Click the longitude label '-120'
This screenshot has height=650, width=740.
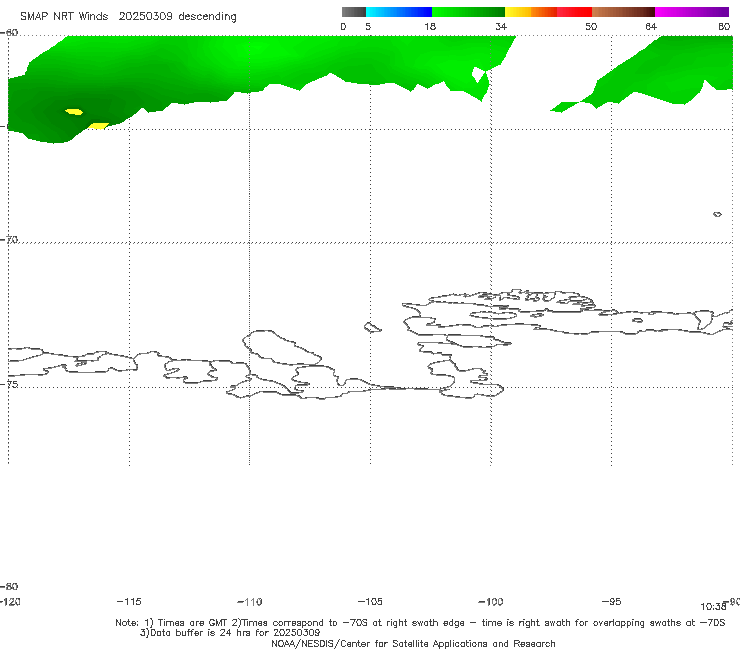click(x=10, y=601)
